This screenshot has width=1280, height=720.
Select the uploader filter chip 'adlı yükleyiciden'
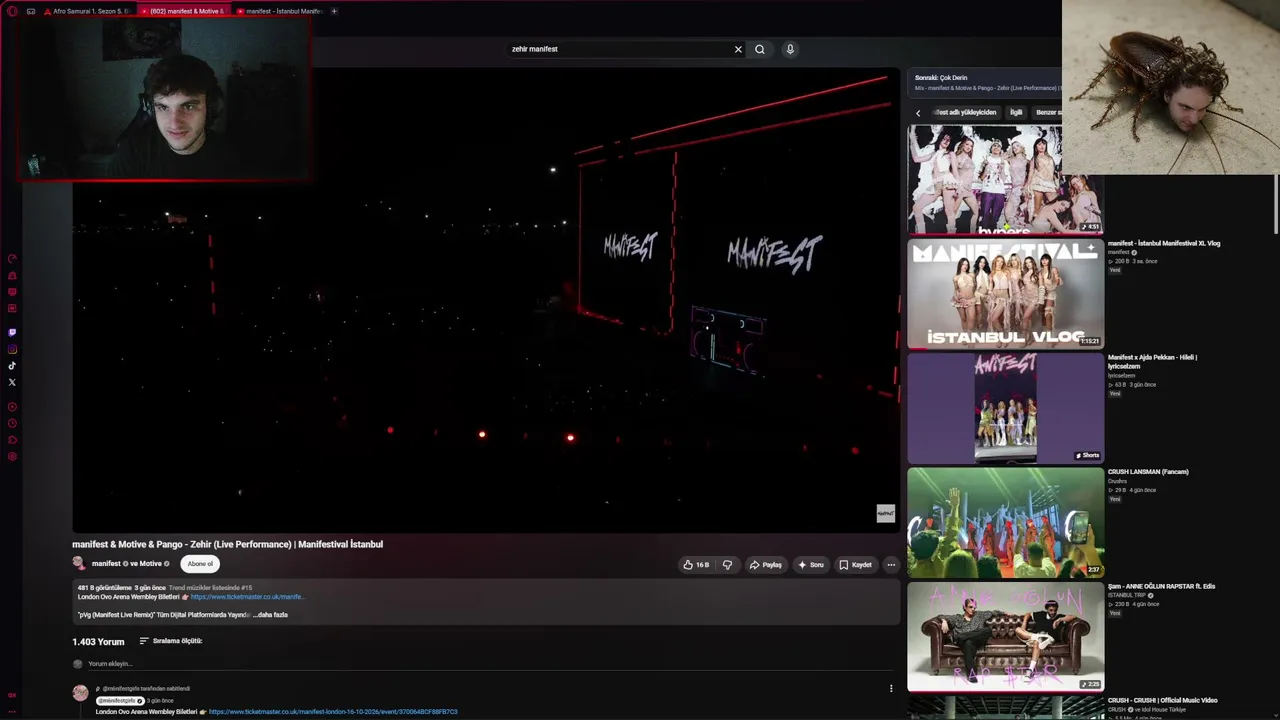tap(964, 112)
